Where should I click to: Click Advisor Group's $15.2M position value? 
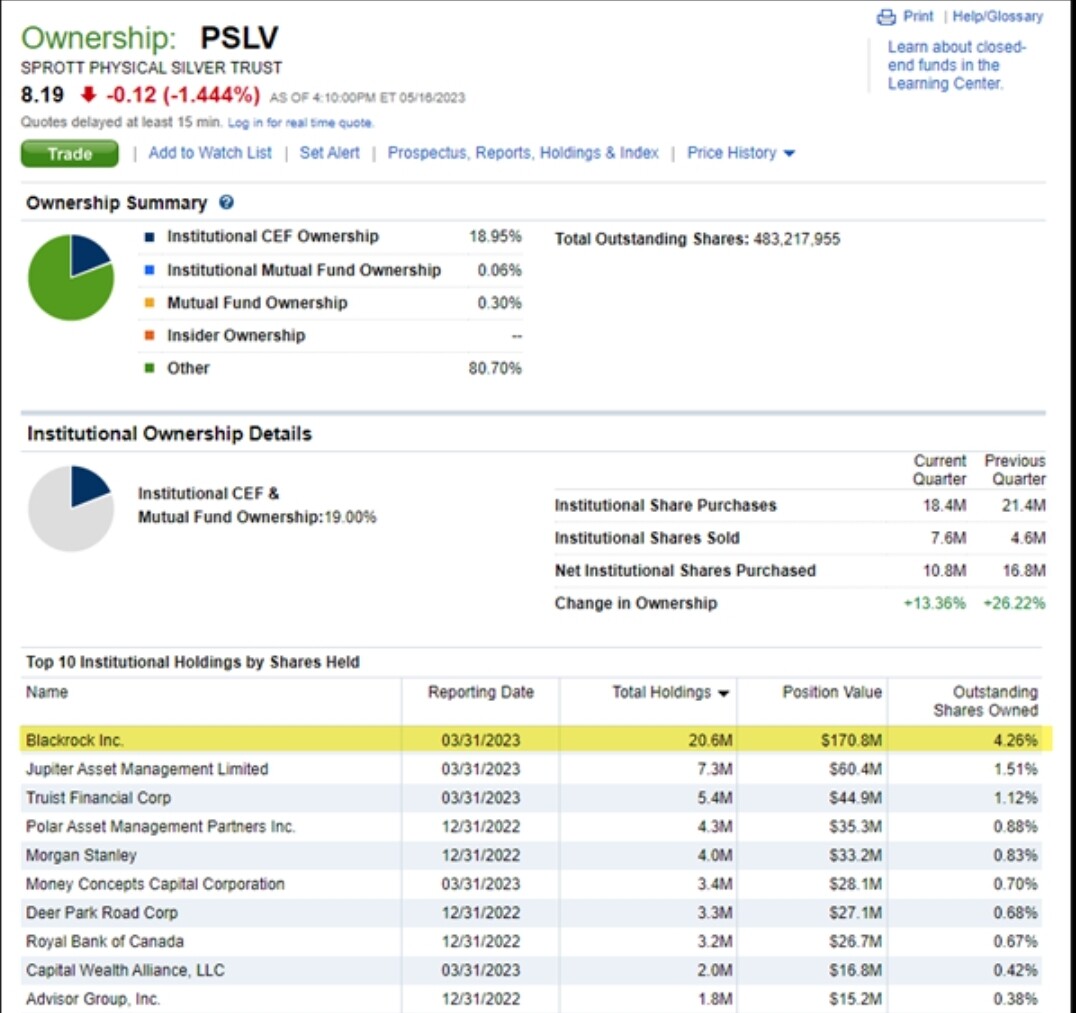point(855,999)
